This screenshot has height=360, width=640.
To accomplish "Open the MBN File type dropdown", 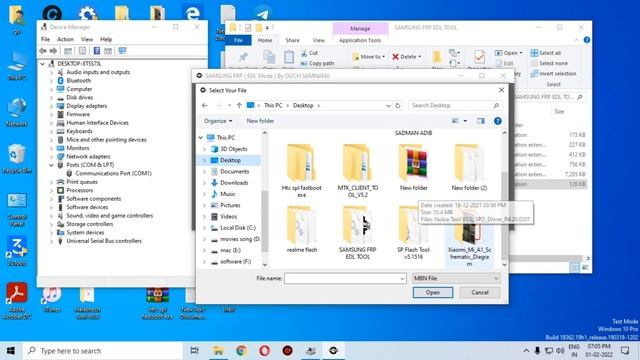I will [x=456, y=278].
